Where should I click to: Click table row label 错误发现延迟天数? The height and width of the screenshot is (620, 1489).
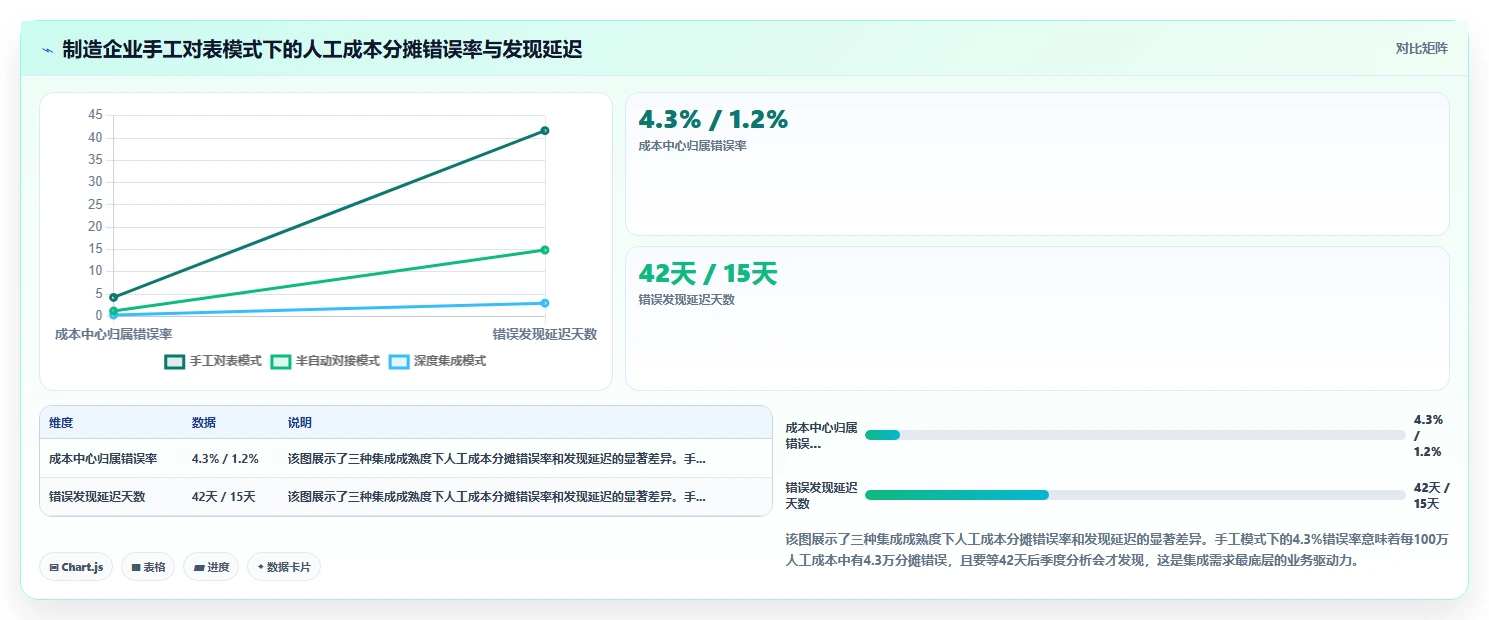point(97,496)
